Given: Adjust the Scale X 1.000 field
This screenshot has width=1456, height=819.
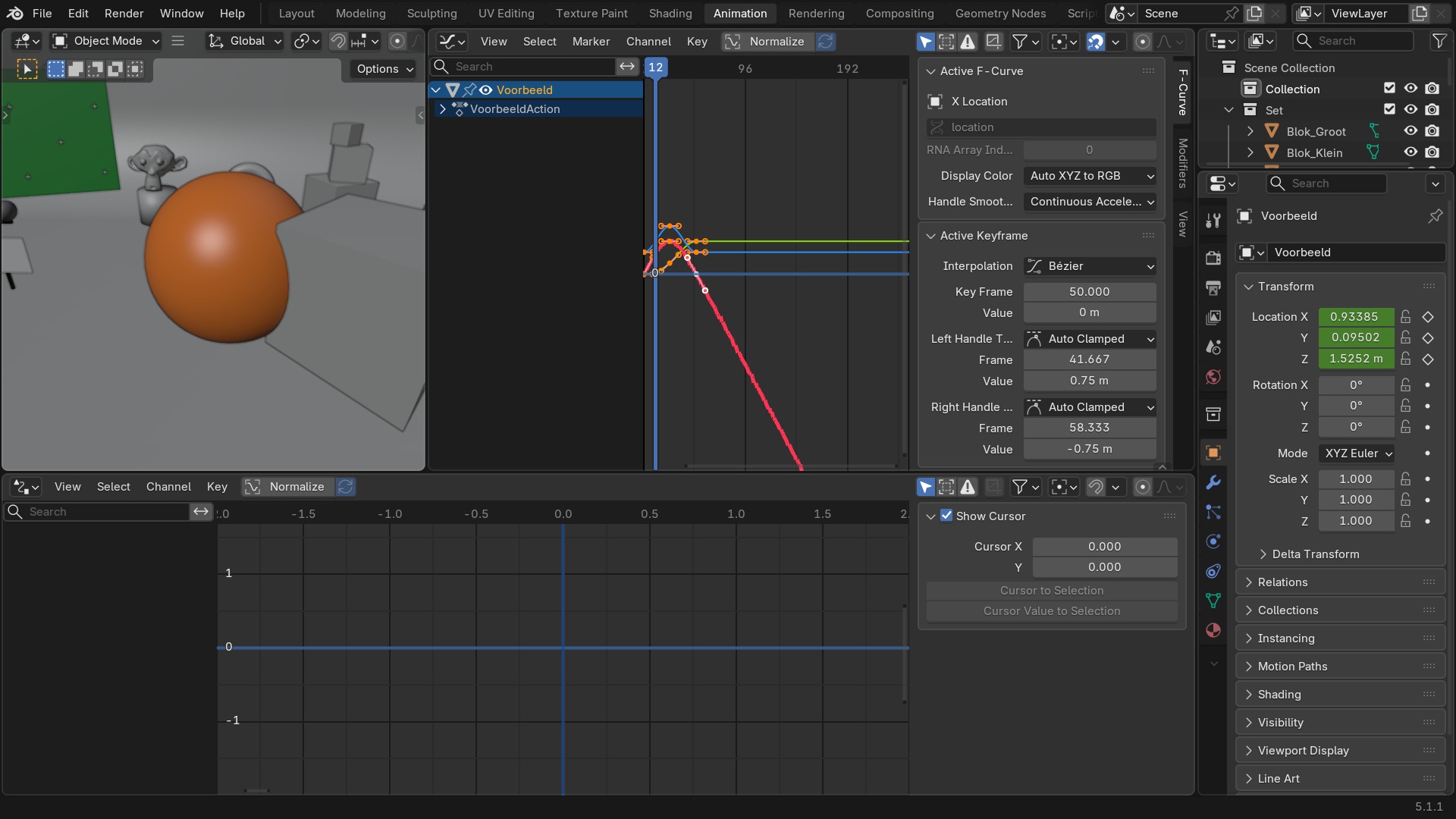Looking at the screenshot, I should tap(1356, 479).
